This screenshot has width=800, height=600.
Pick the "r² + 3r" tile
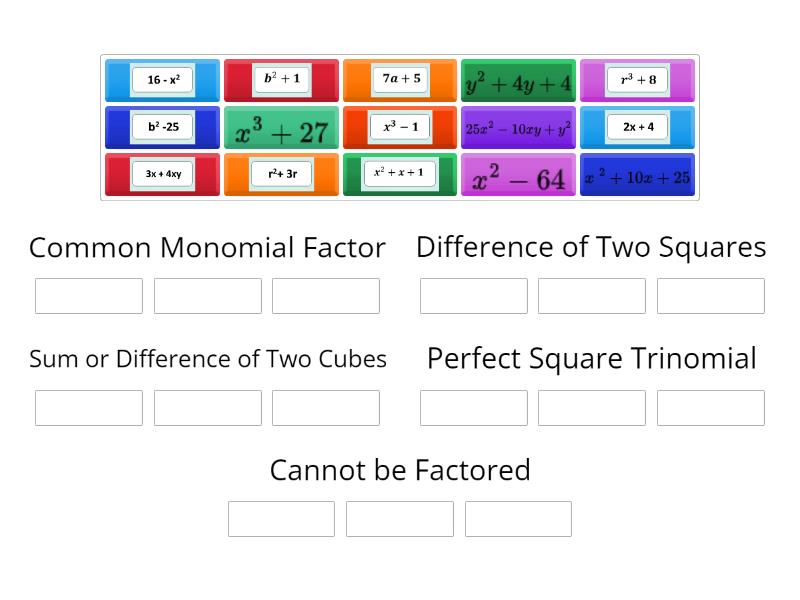point(281,174)
